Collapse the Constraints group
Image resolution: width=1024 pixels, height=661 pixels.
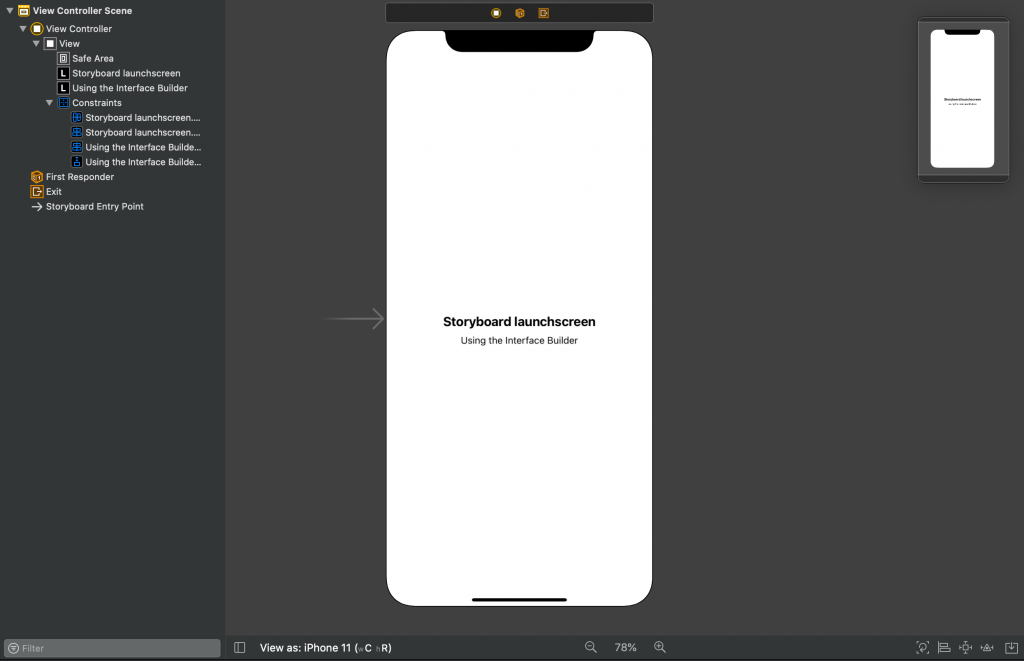pyautogui.click(x=50, y=103)
